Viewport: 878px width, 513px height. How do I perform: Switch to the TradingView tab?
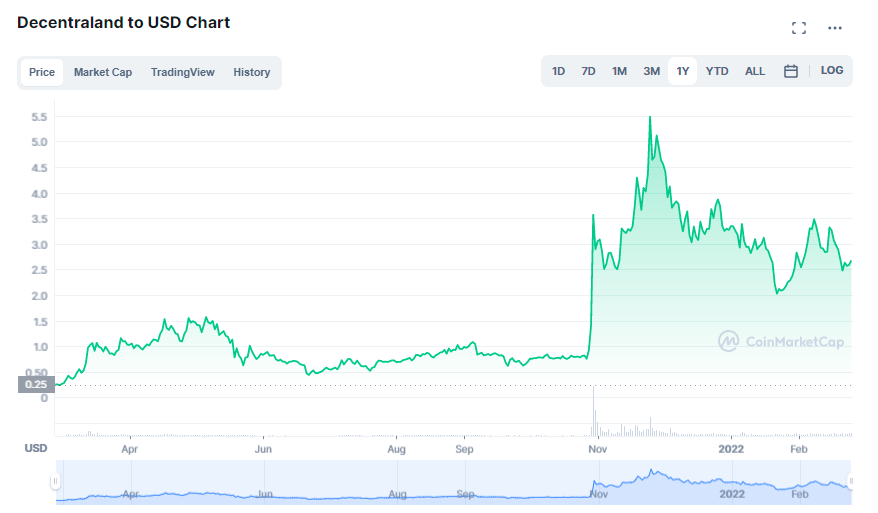click(x=183, y=72)
